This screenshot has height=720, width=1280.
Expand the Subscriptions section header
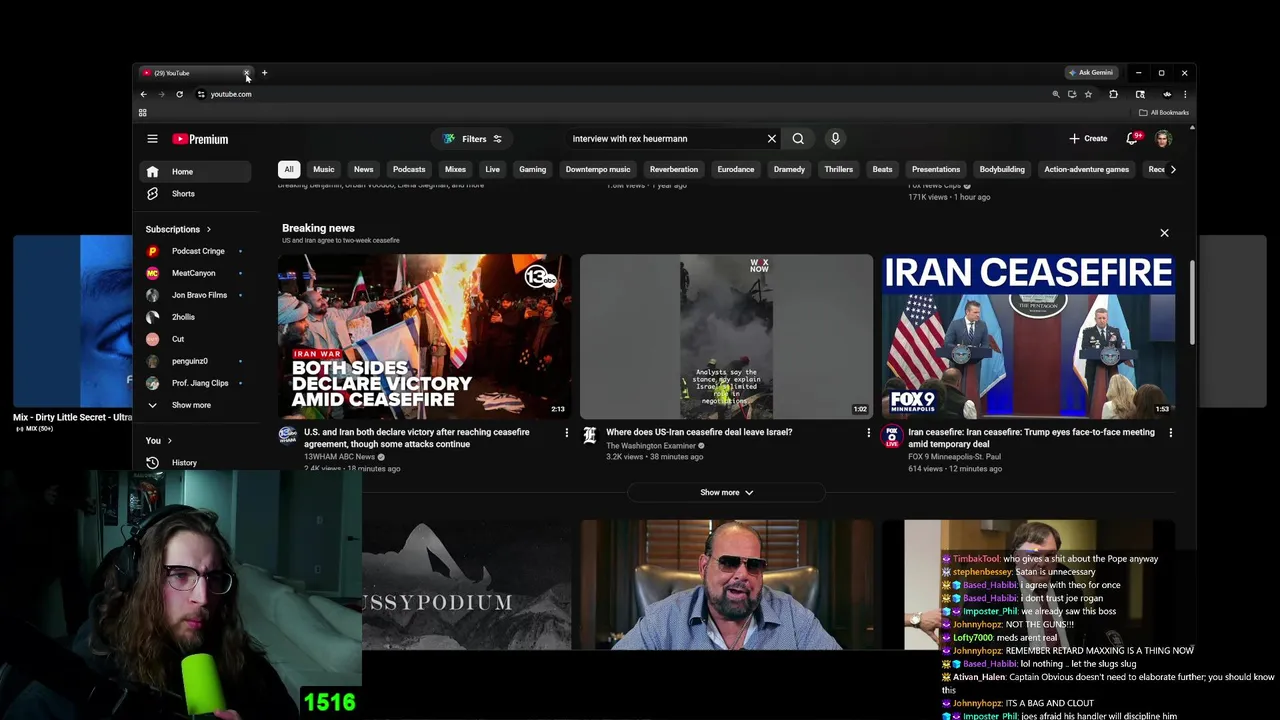(x=178, y=229)
